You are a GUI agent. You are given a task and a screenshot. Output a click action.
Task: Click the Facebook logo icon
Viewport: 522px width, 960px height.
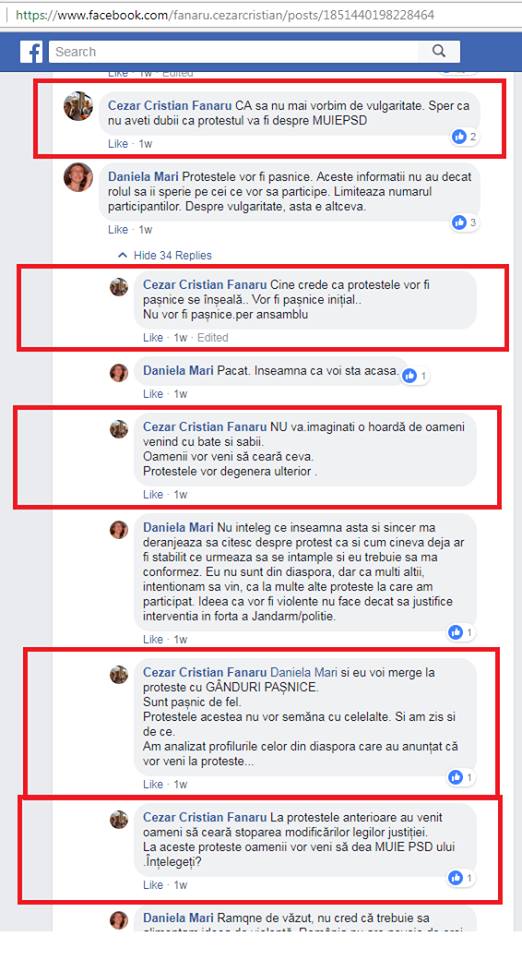click(31, 52)
